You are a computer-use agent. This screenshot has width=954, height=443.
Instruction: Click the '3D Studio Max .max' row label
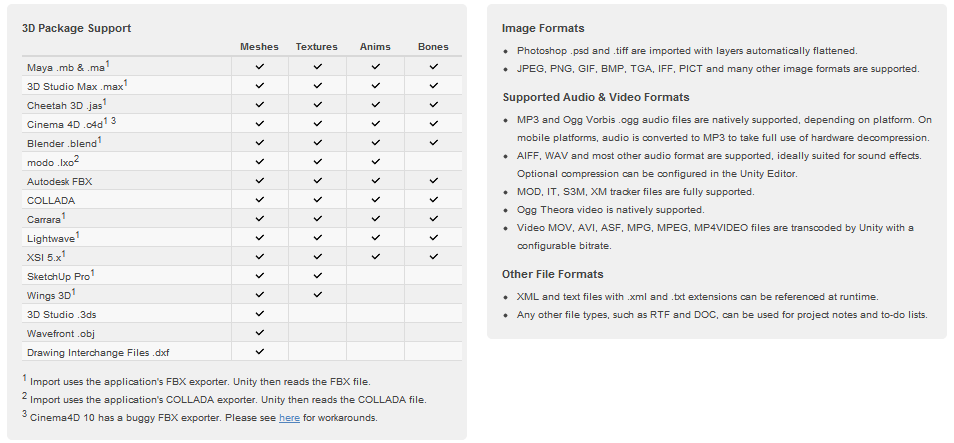[77, 86]
